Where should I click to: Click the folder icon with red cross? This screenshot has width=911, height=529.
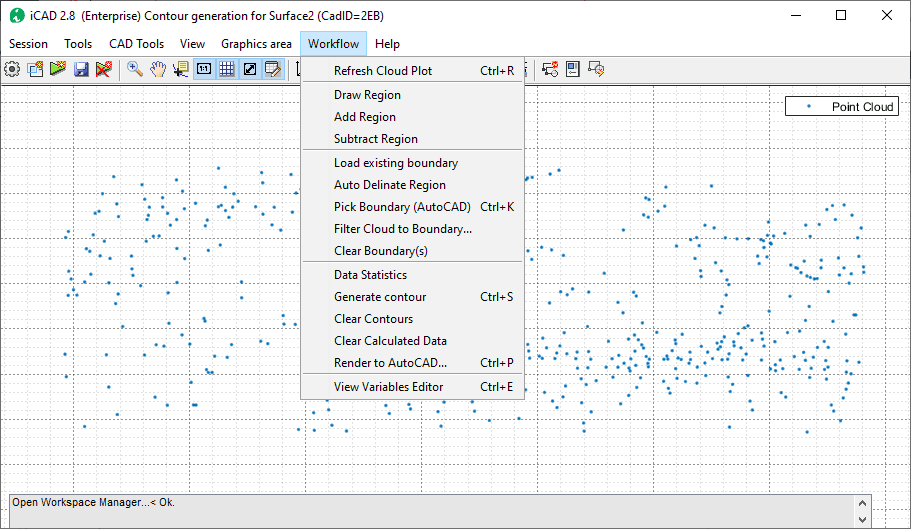point(103,69)
